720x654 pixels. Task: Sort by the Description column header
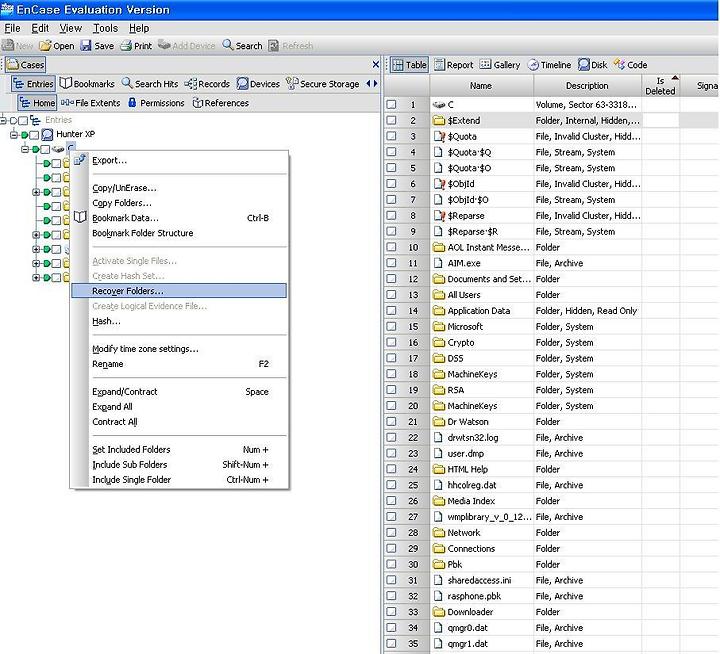pos(587,86)
